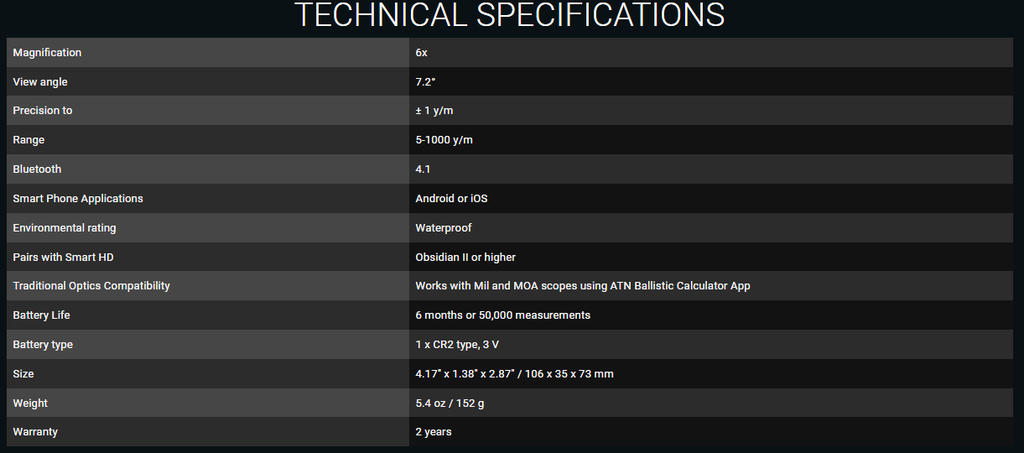This screenshot has width=1024, height=453.
Task: Select the 5-1000 y/m range value
Action: [x=444, y=140]
